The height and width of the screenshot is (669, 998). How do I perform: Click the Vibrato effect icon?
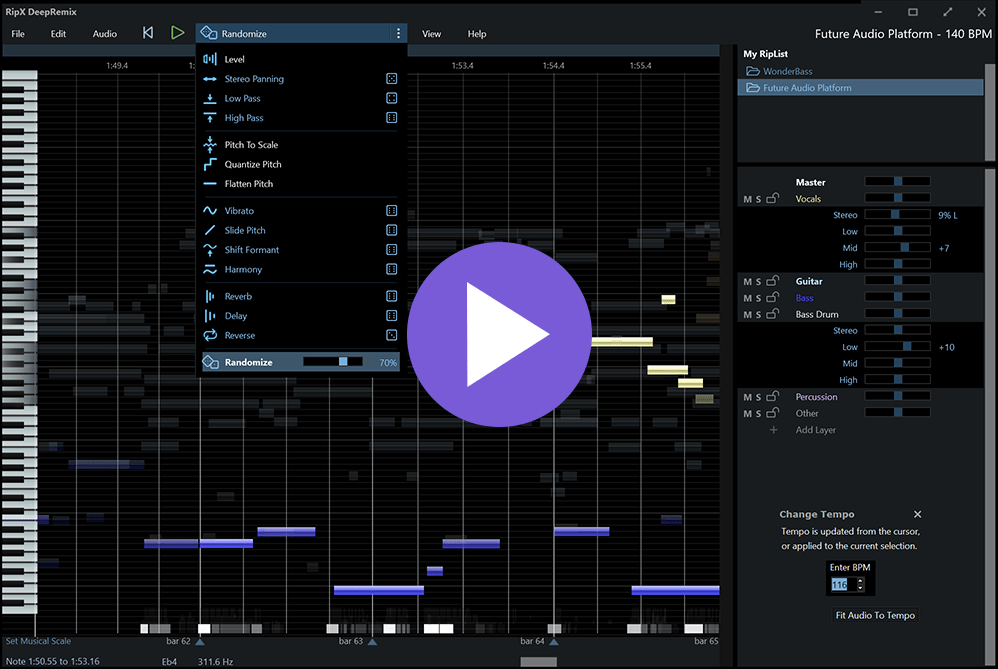click(210, 210)
